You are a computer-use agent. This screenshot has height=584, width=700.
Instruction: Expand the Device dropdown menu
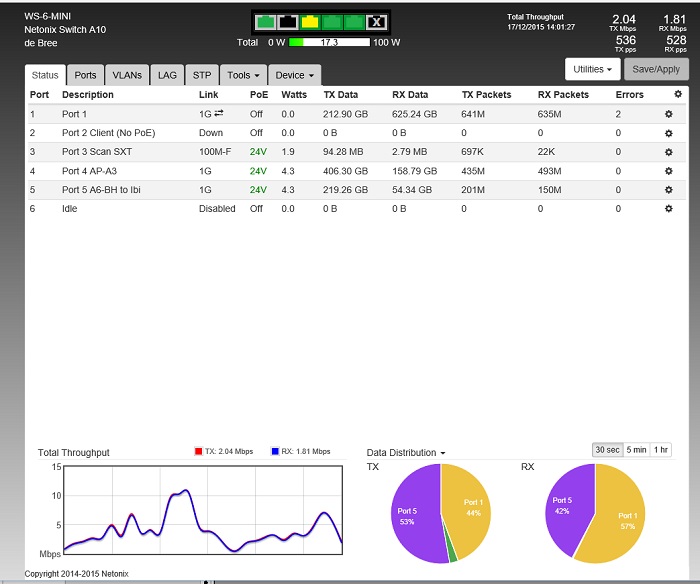(x=295, y=75)
